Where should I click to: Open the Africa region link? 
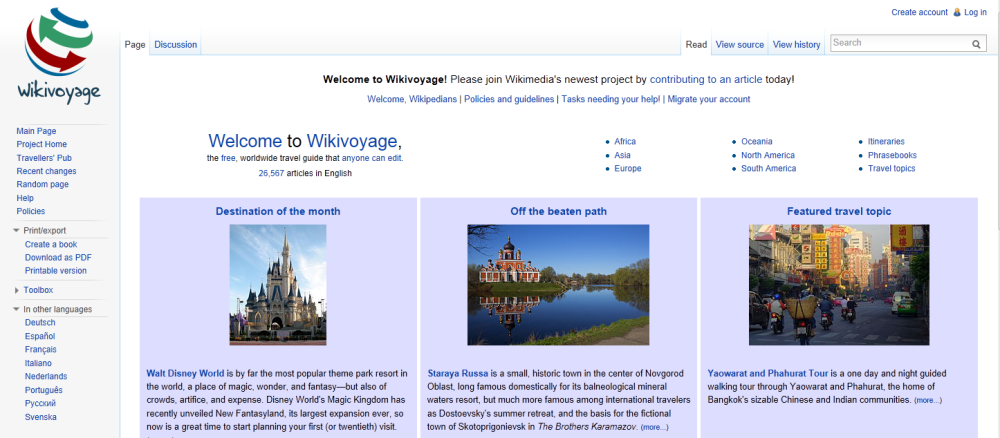tap(625, 142)
